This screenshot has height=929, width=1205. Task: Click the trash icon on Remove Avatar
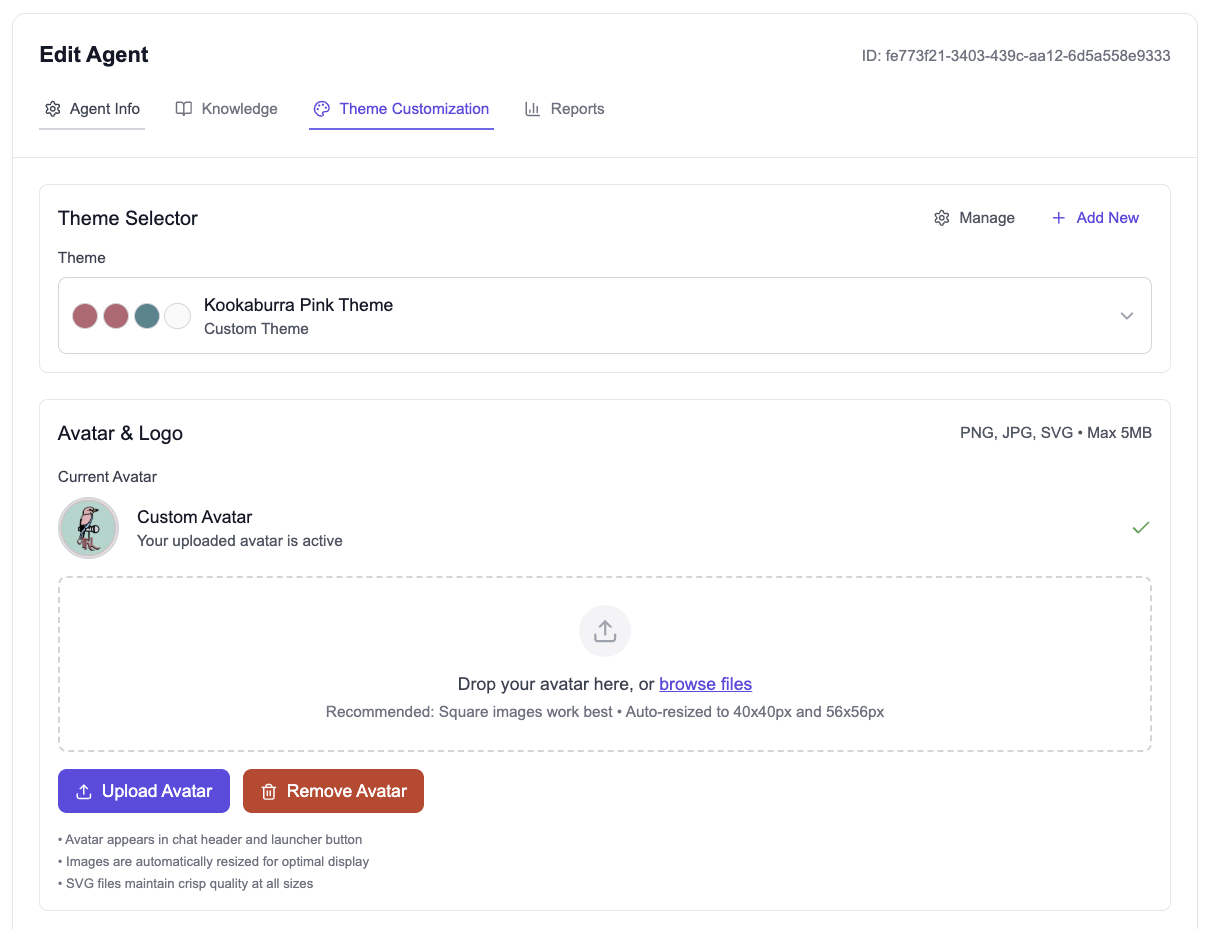point(268,791)
